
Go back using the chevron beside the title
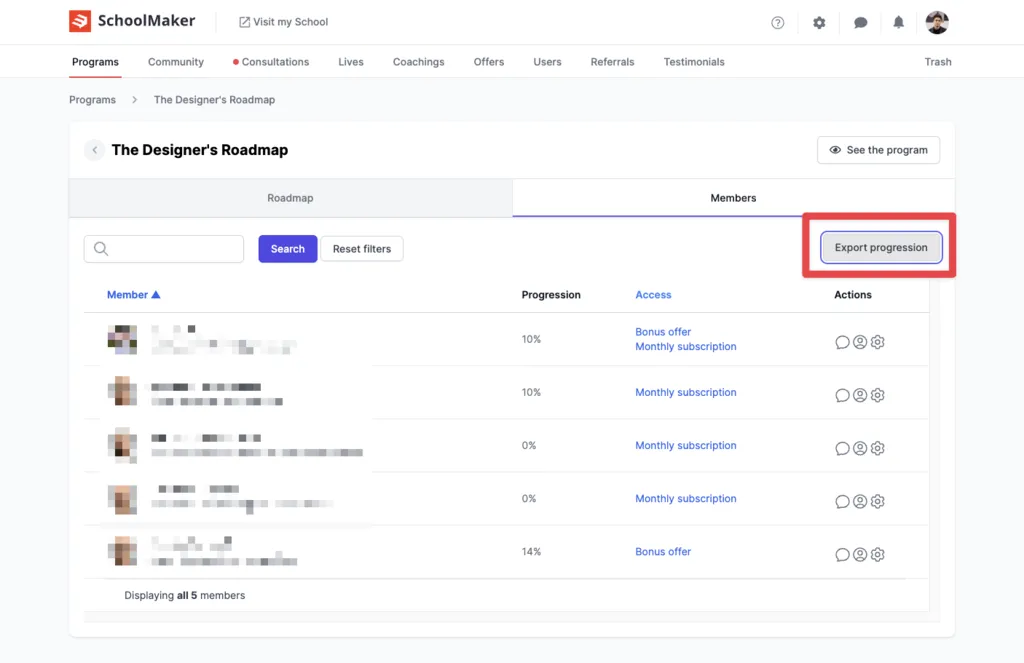coord(95,150)
